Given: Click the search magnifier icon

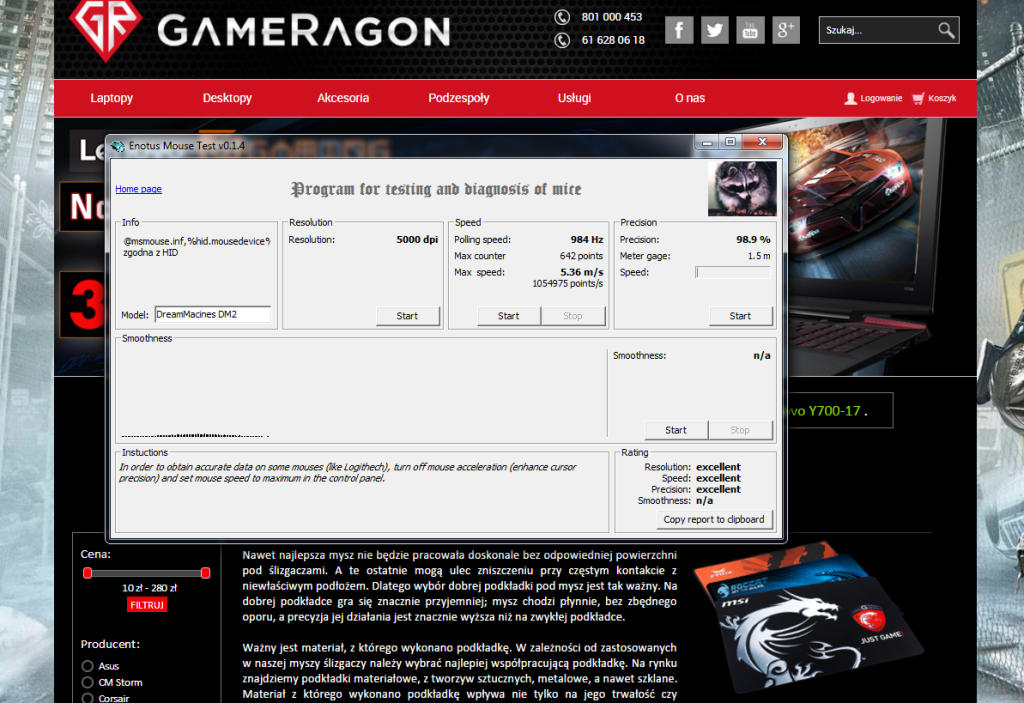Looking at the screenshot, I should coord(946,30).
